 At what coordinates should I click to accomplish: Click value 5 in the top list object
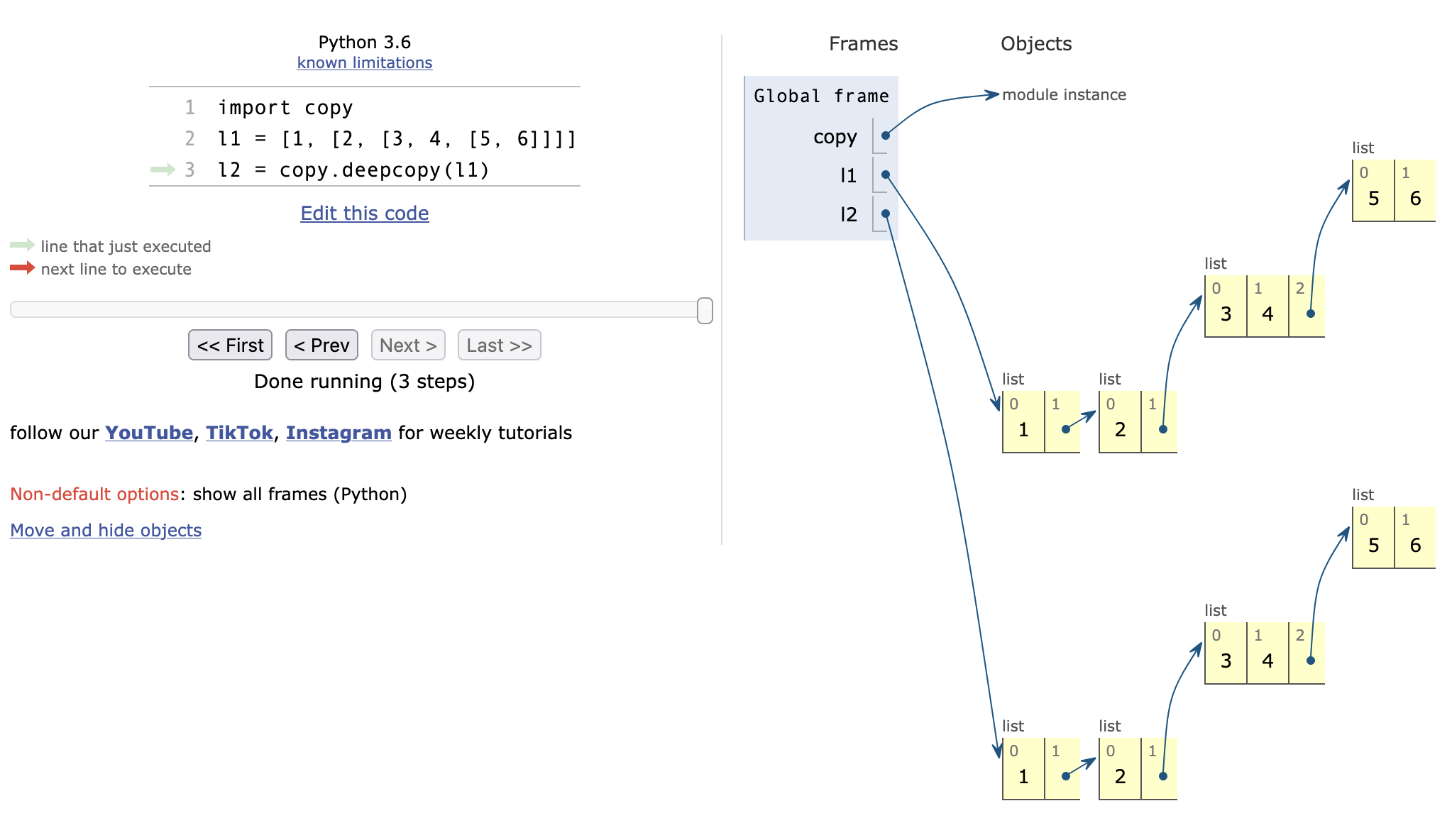[1373, 199]
